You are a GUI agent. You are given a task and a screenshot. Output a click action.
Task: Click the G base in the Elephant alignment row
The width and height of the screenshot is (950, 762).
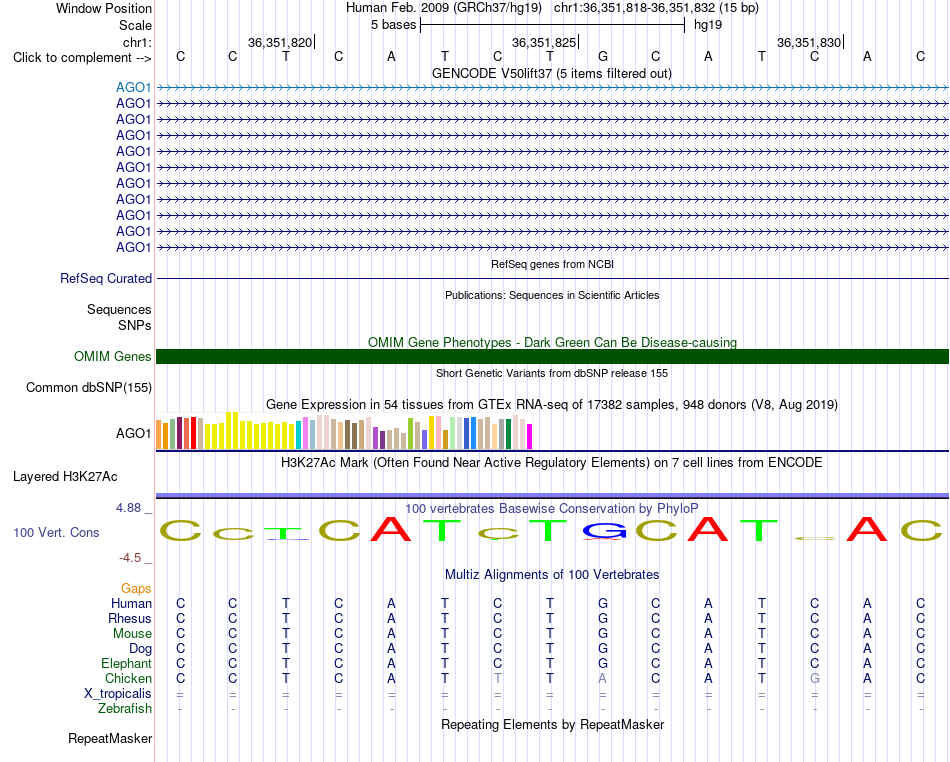click(603, 664)
